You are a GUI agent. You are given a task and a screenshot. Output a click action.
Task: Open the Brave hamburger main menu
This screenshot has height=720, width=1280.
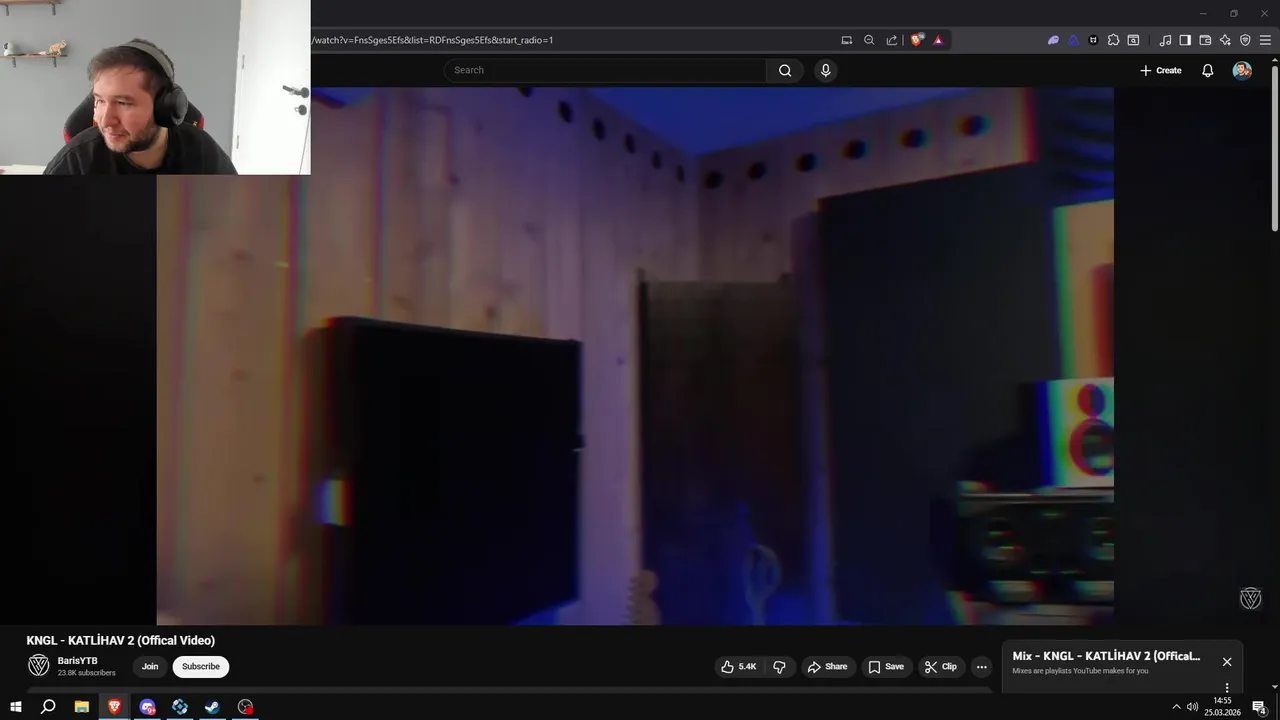[1265, 40]
